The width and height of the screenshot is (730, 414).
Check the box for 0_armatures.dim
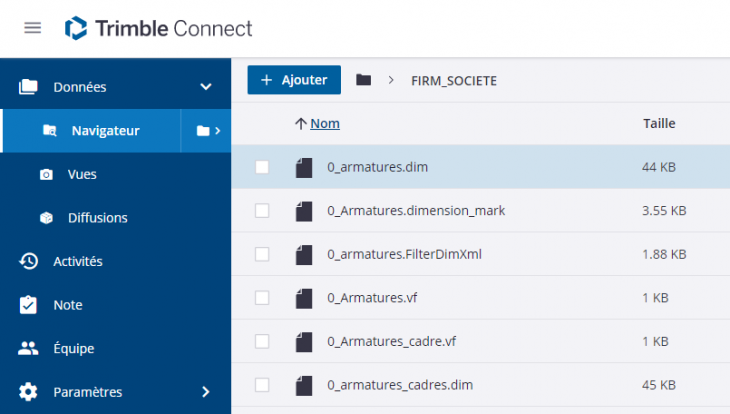[262, 167]
